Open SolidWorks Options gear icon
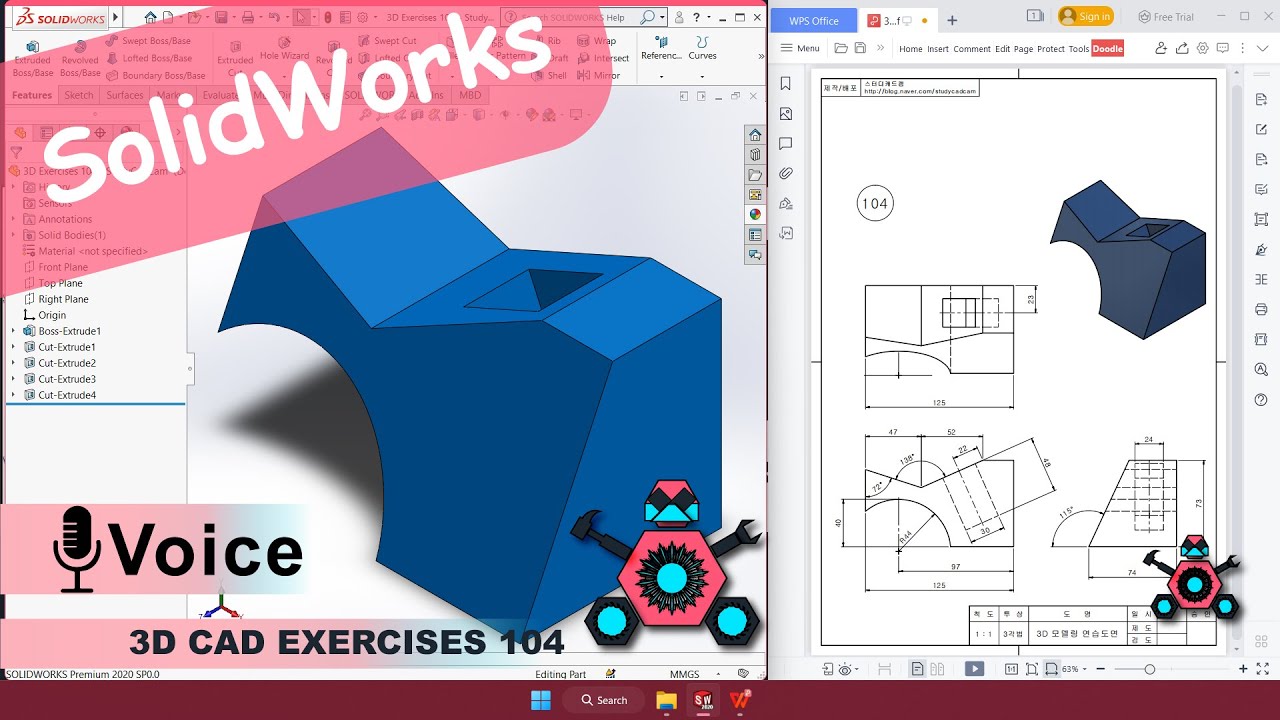The width and height of the screenshot is (1280, 720). point(363,17)
